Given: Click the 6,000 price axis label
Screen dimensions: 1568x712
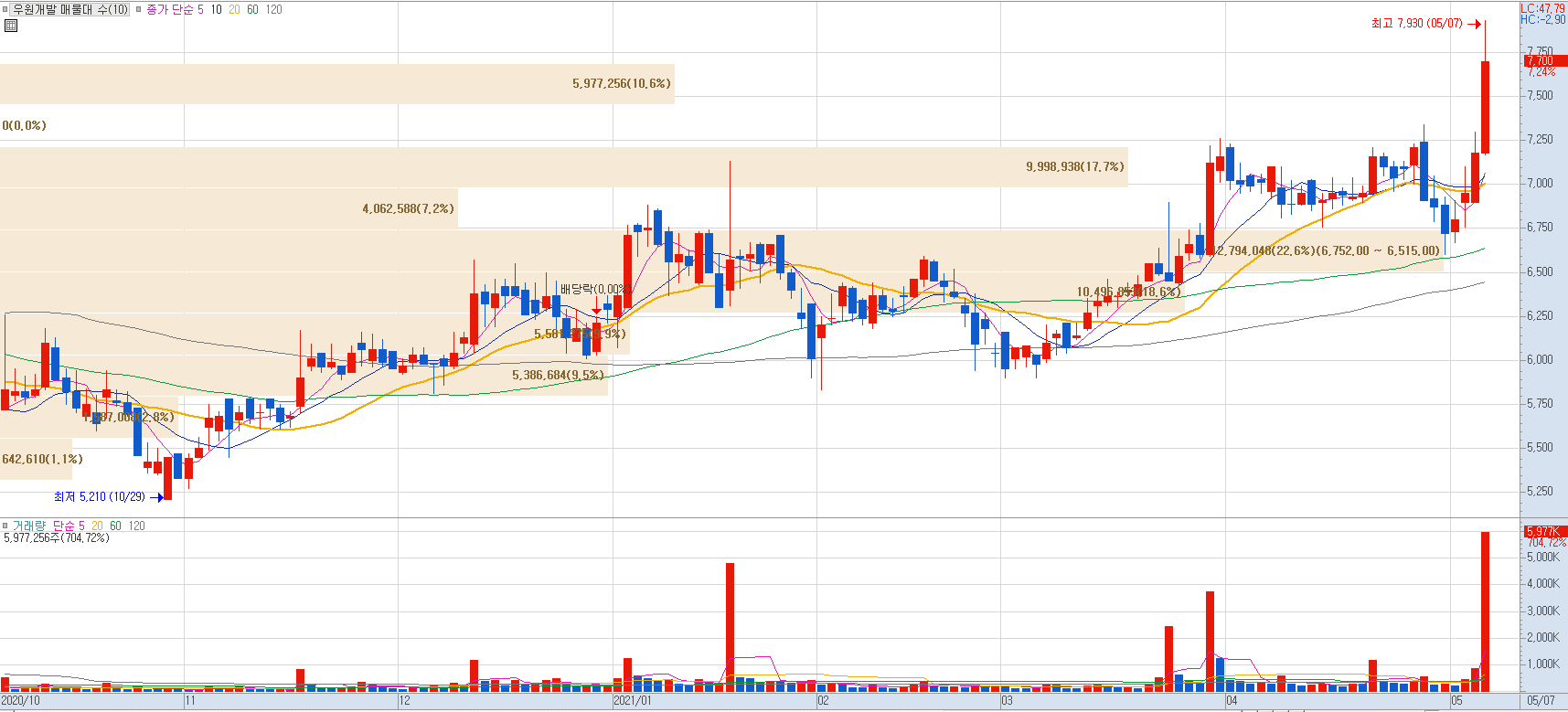Looking at the screenshot, I should point(1540,359).
